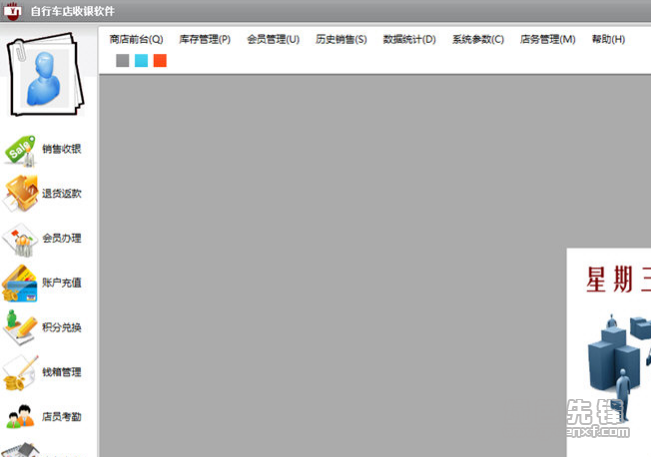651x457 pixels.
Task: Open the 账户充值 account recharge icon
Action: [23, 283]
